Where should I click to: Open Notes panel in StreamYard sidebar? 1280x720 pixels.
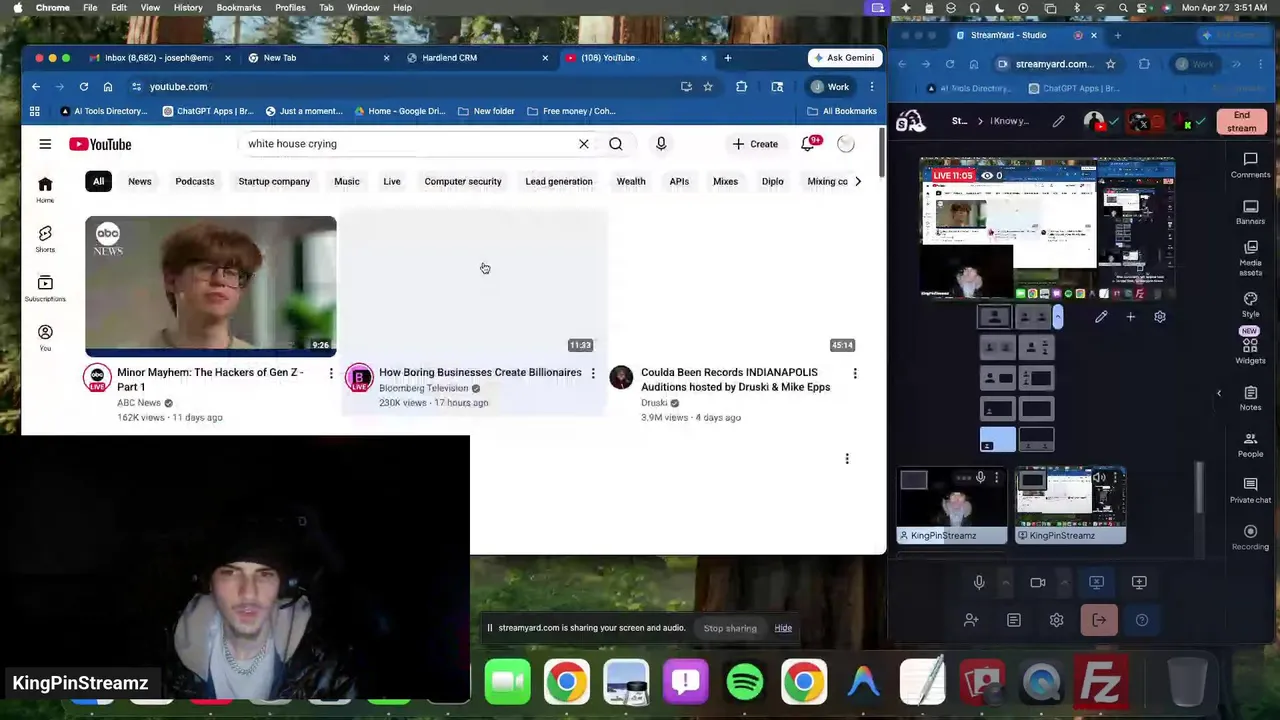[1250, 398]
